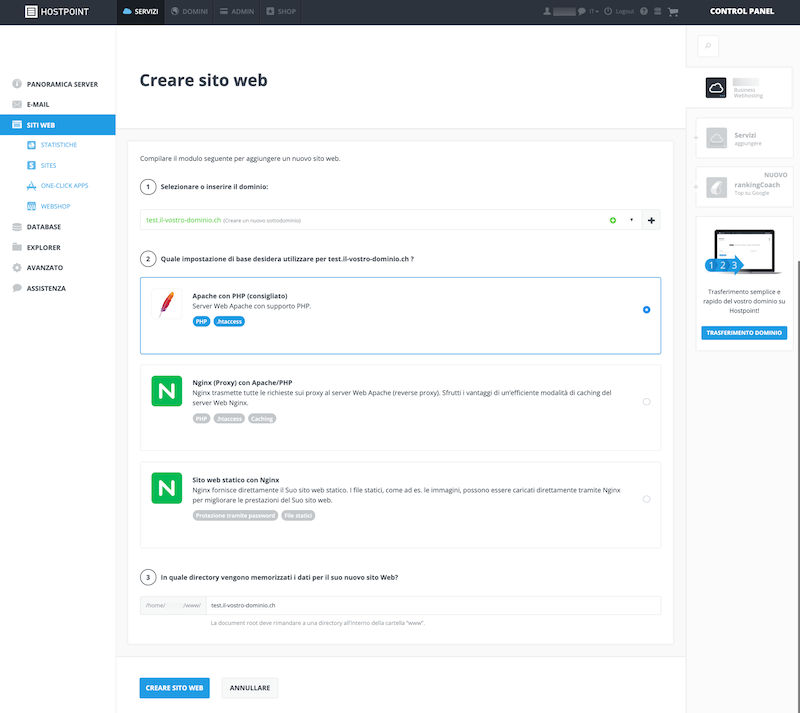800x713 pixels.
Task: Click the File statici tag
Action: click(x=298, y=515)
